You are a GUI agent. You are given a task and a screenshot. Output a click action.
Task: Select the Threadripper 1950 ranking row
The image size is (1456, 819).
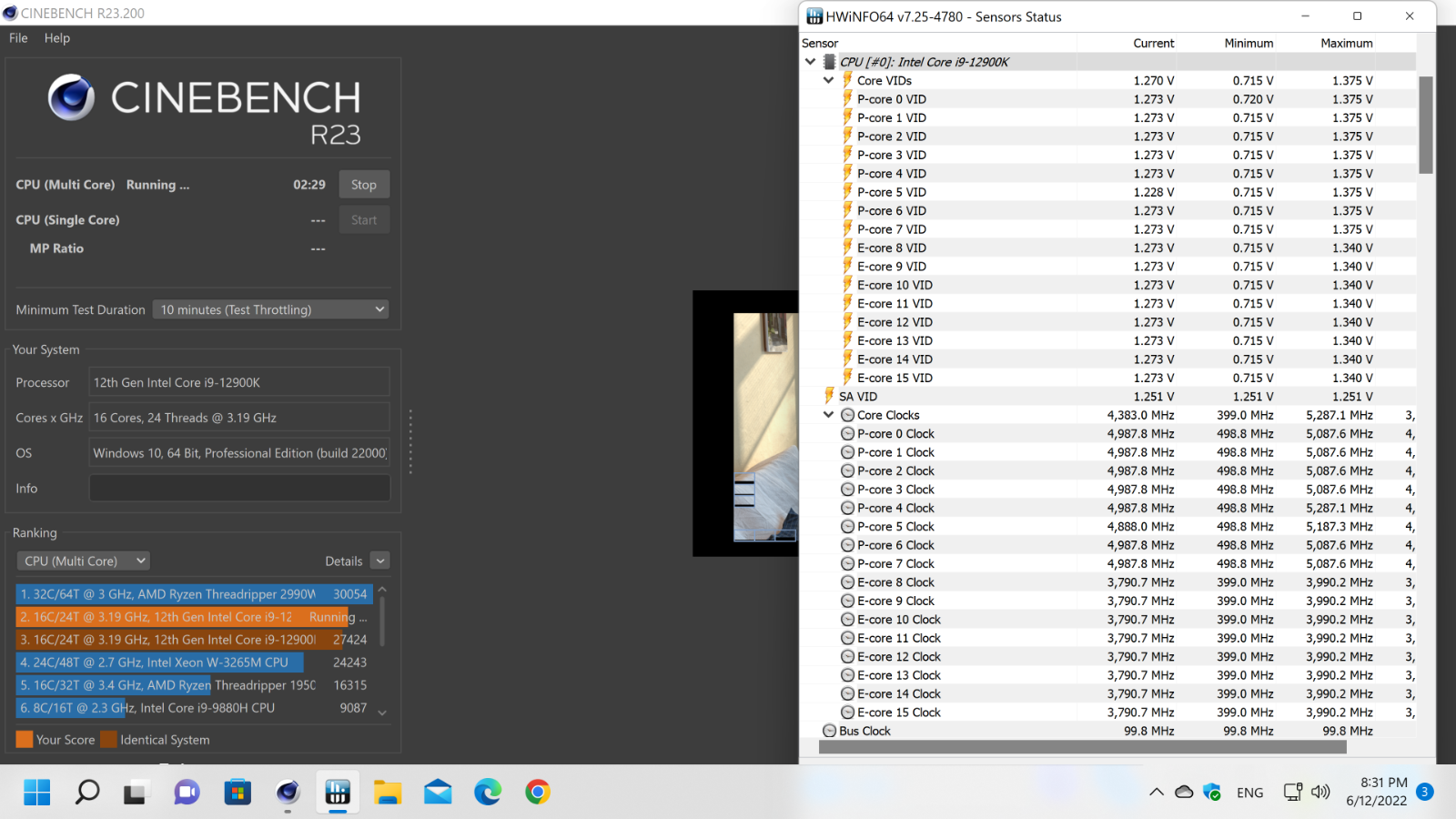pos(194,685)
